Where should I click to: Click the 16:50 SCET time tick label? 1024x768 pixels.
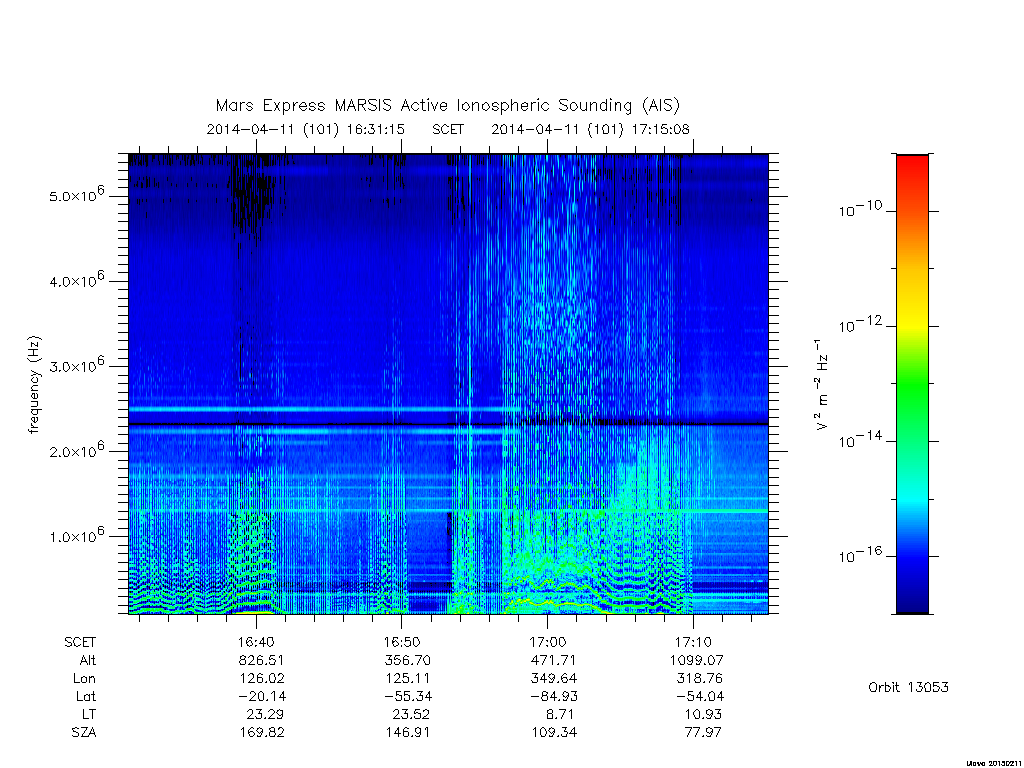pos(402,642)
